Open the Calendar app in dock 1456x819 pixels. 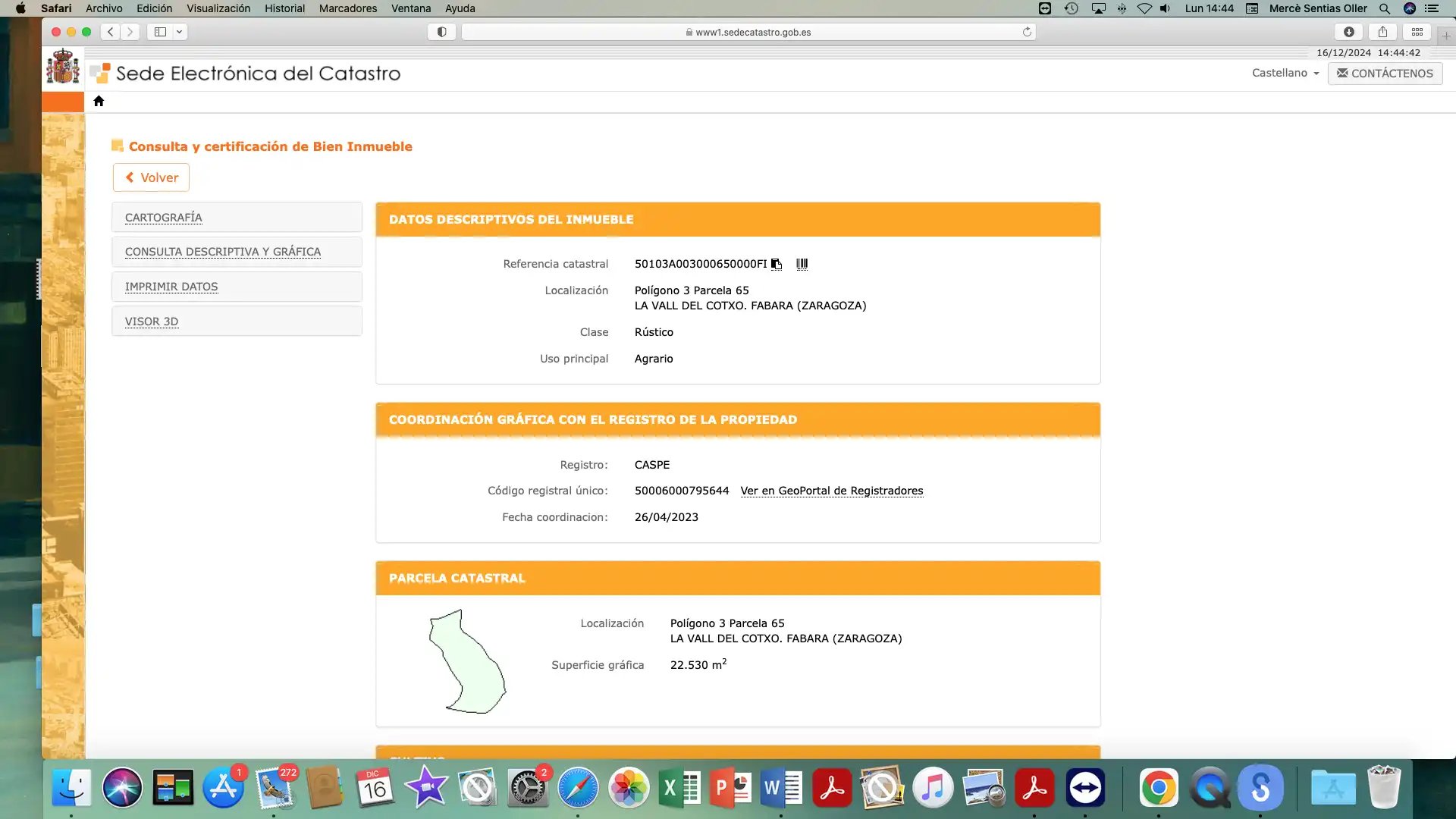[x=375, y=788]
